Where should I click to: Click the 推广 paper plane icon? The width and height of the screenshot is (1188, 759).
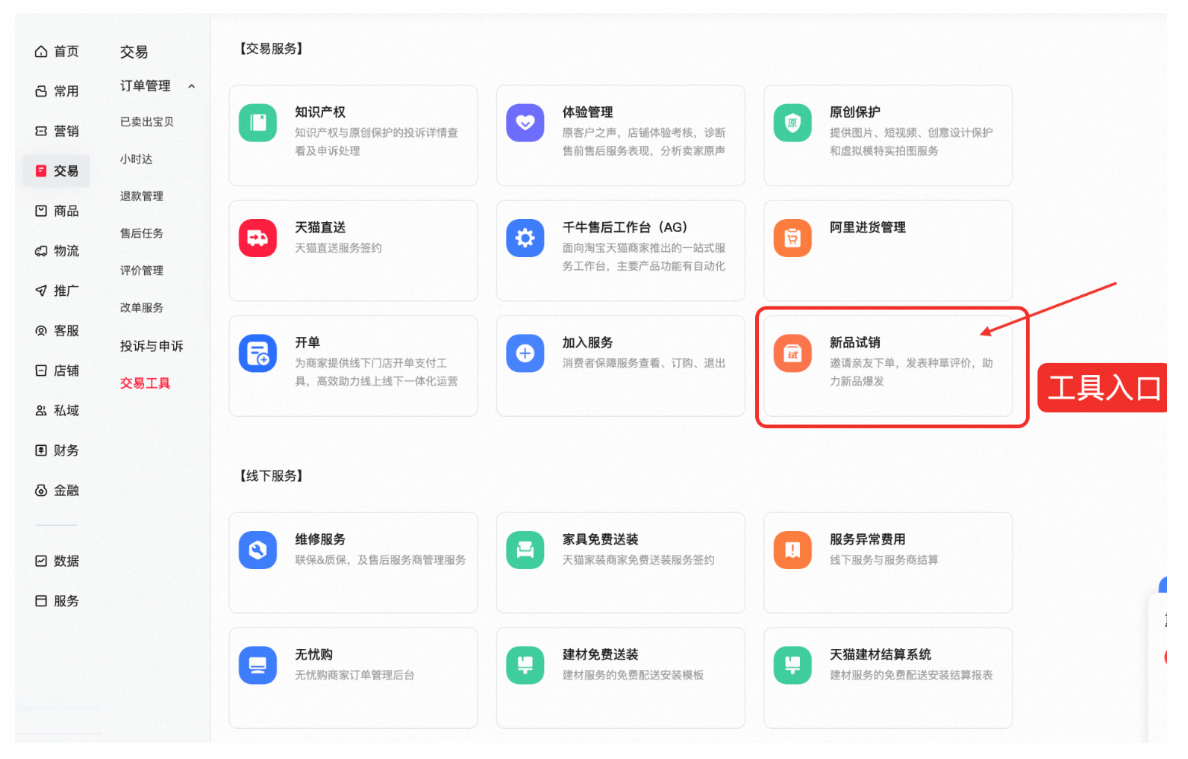pos(41,291)
